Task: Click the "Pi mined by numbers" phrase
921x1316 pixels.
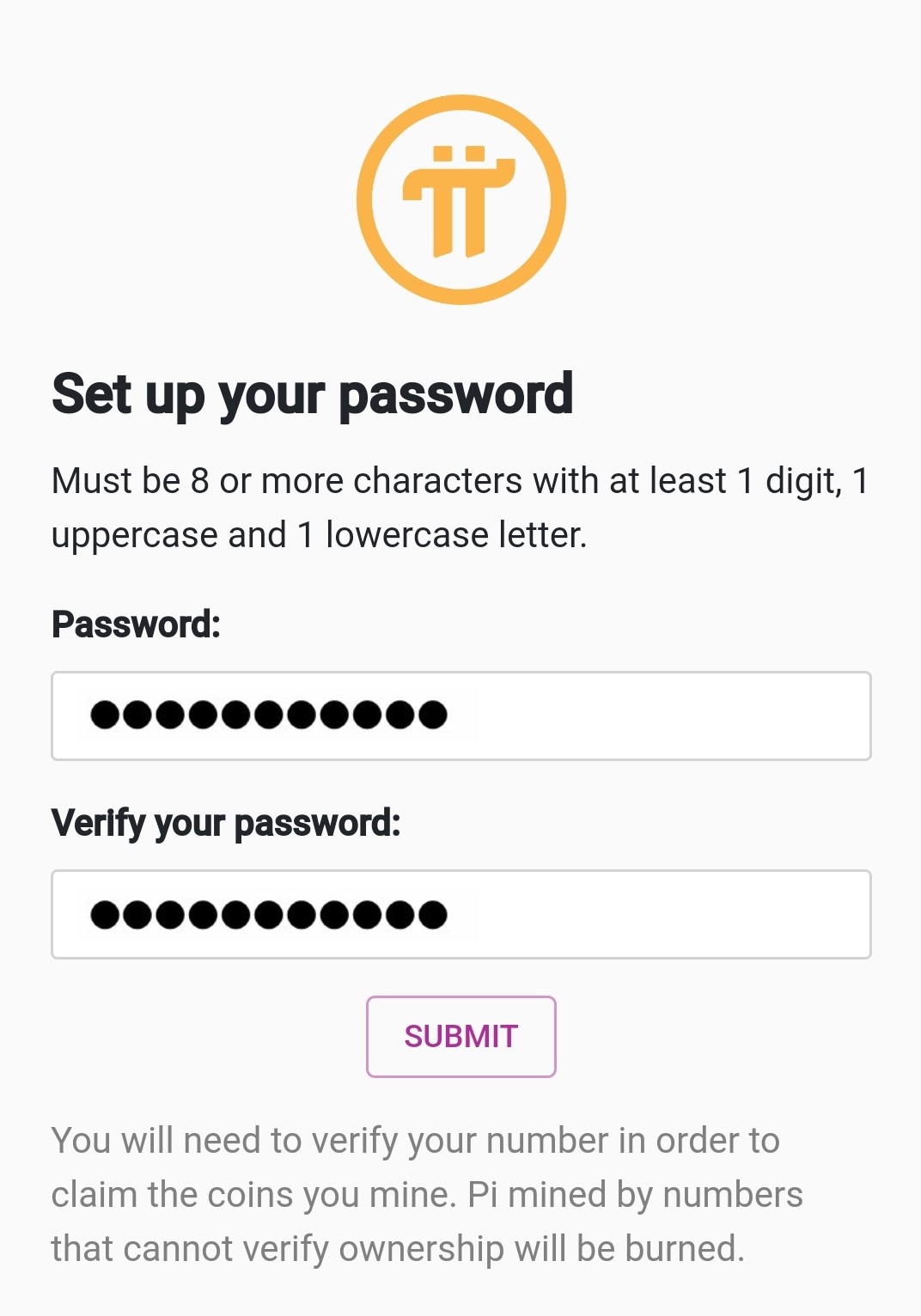Action: (x=635, y=1194)
